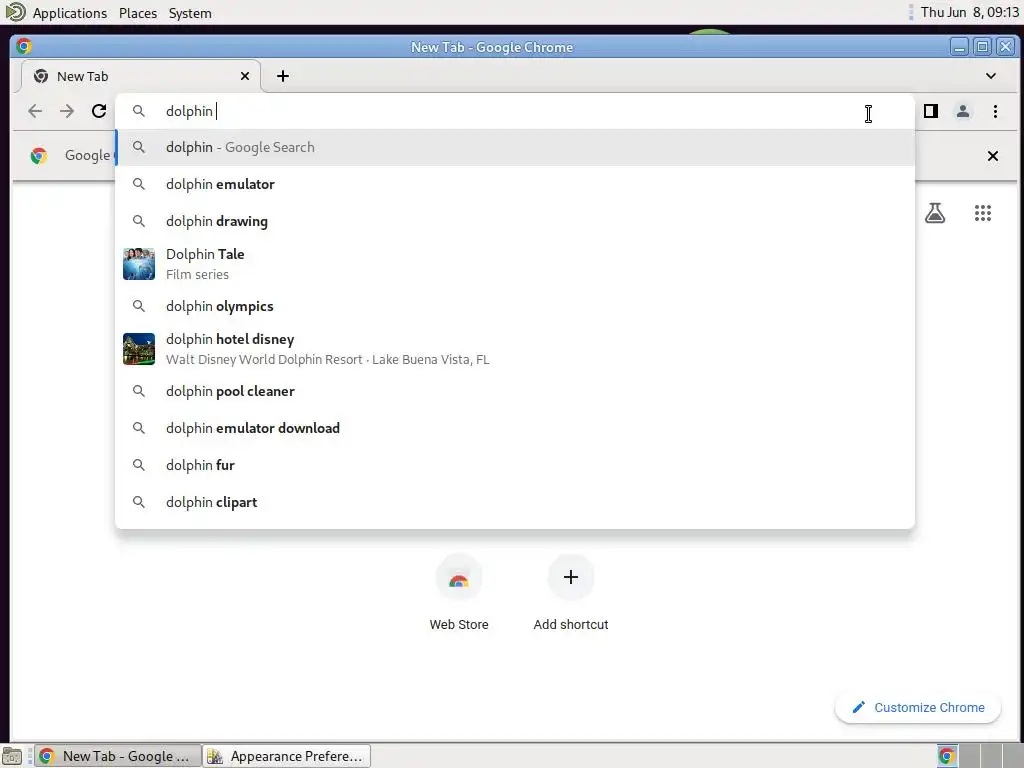Select the Dolphin Tale film series suggestion
This screenshot has width=1024, height=768.
(515, 264)
